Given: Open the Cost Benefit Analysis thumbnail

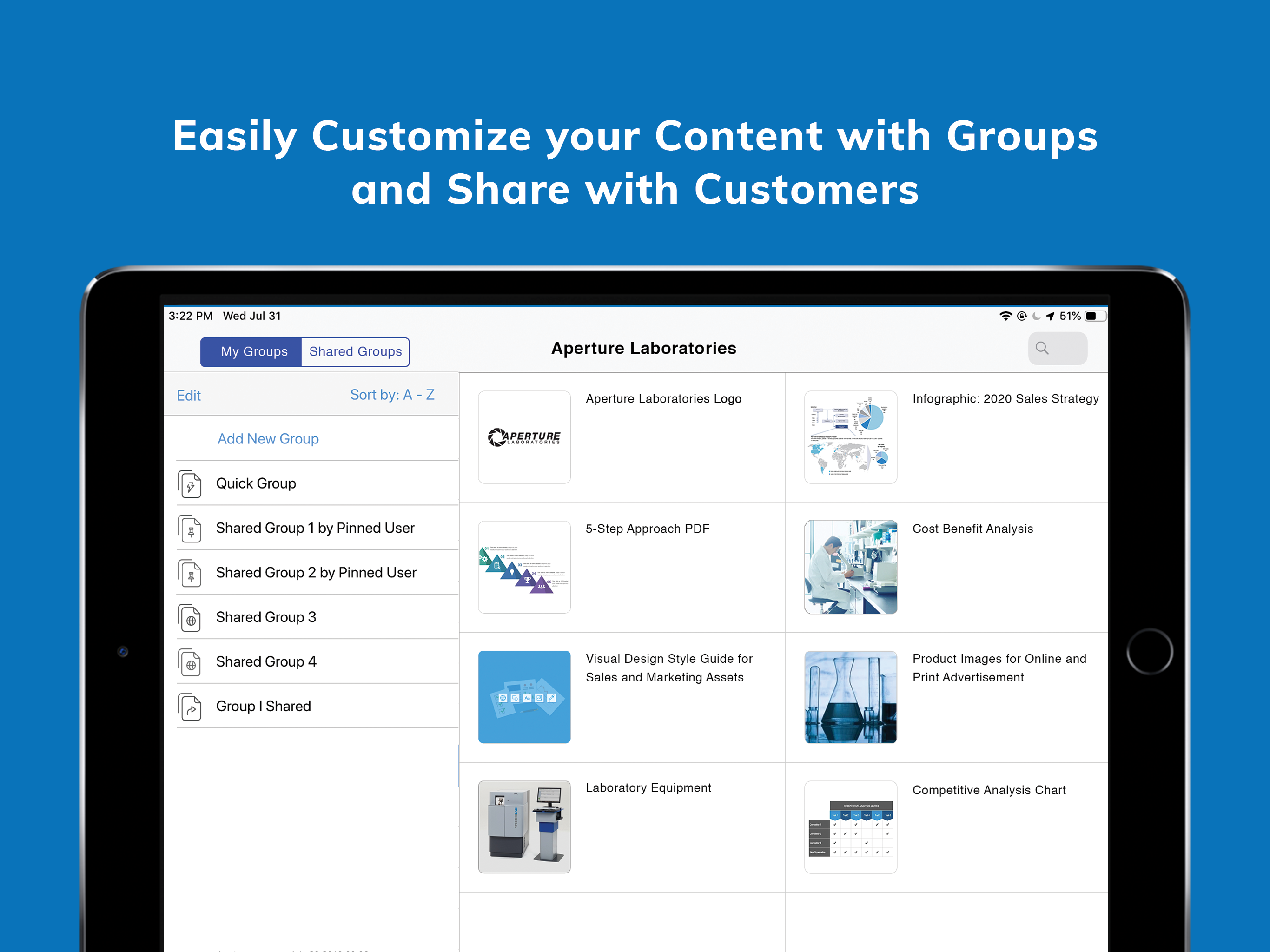Looking at the screenshot, I should [x=850, y=567].
